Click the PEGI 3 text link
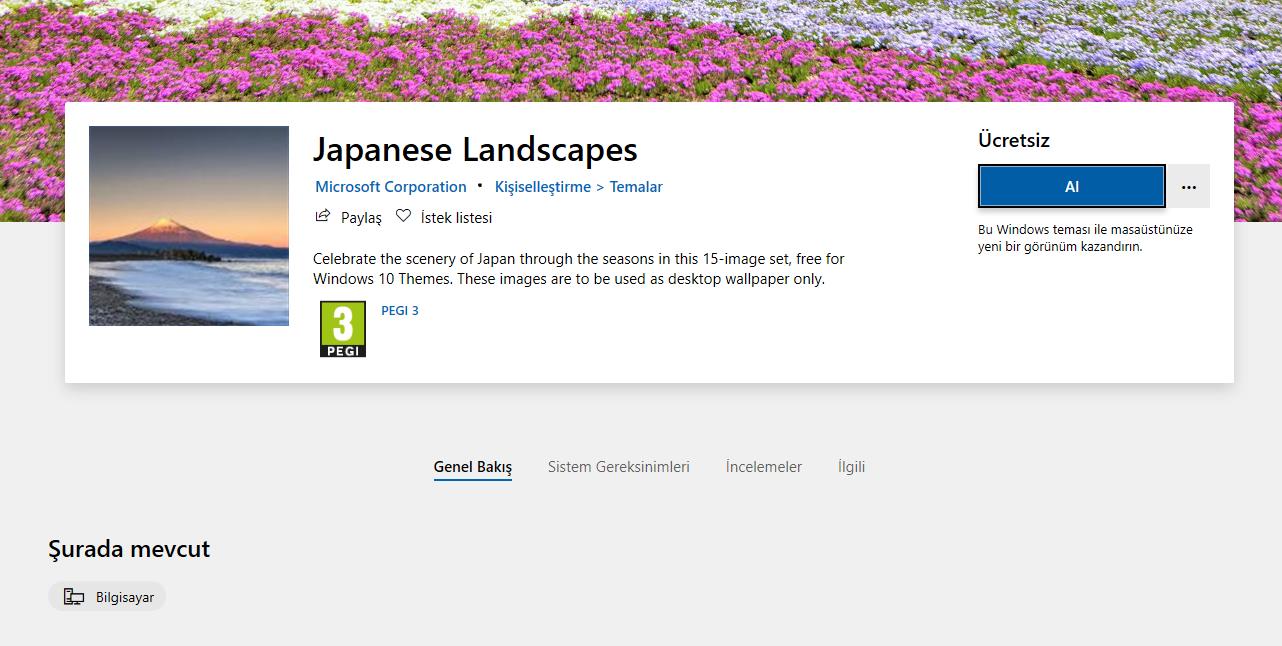Screen dimensions: 1282x646 click(400, 311)
